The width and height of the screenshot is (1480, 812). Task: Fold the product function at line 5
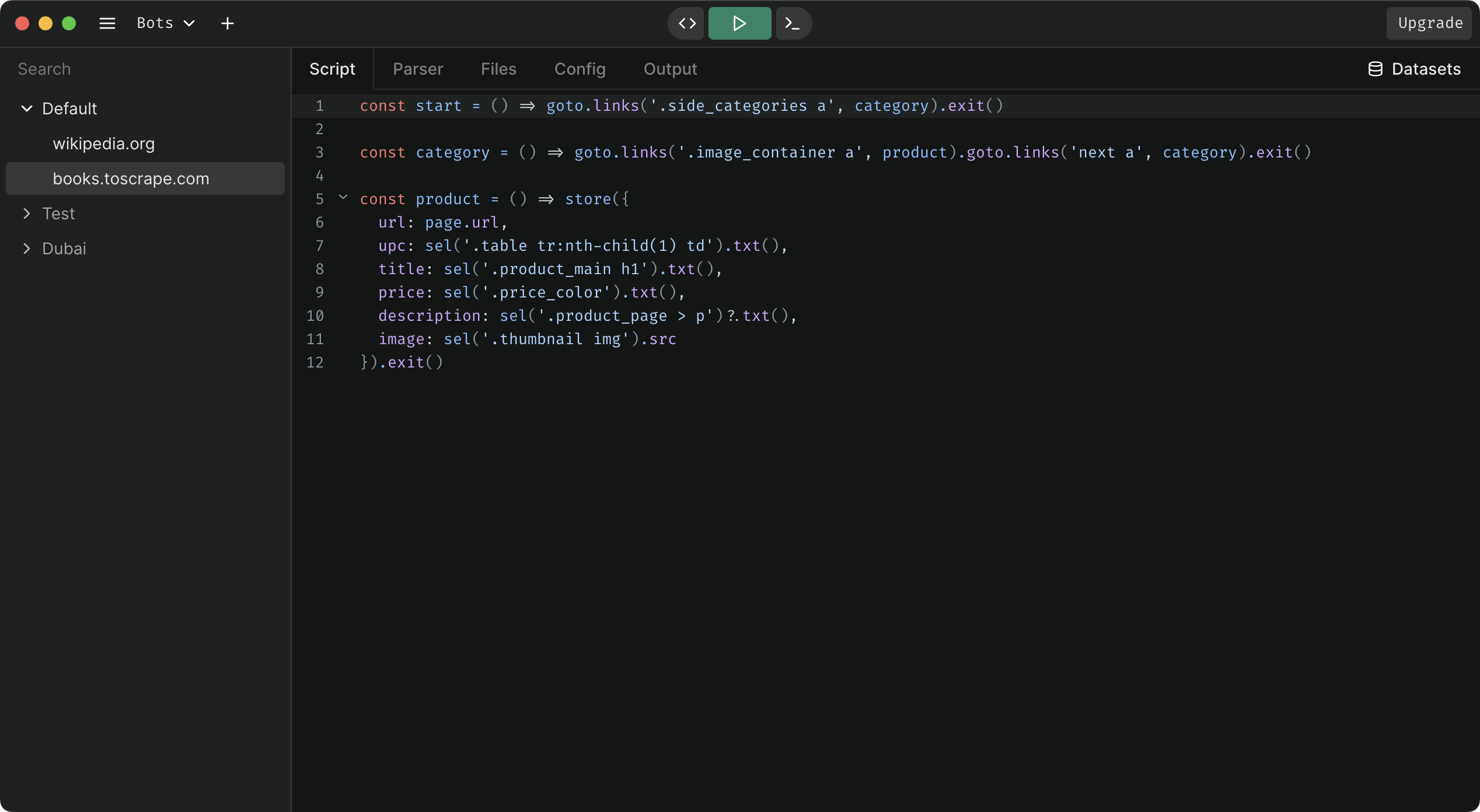tap(343, 198)
